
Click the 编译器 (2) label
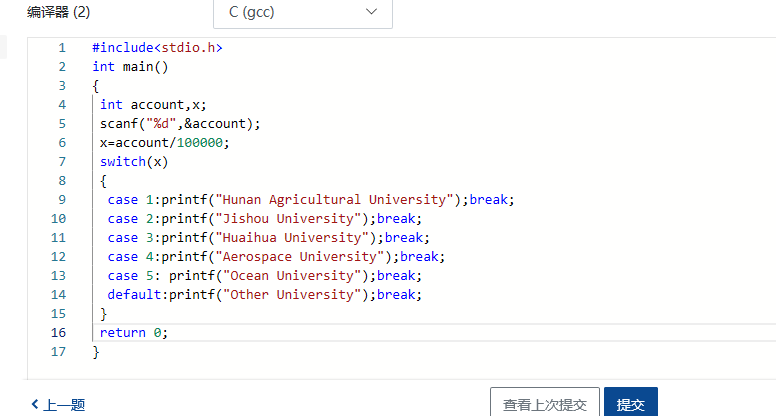pos(58,12)
